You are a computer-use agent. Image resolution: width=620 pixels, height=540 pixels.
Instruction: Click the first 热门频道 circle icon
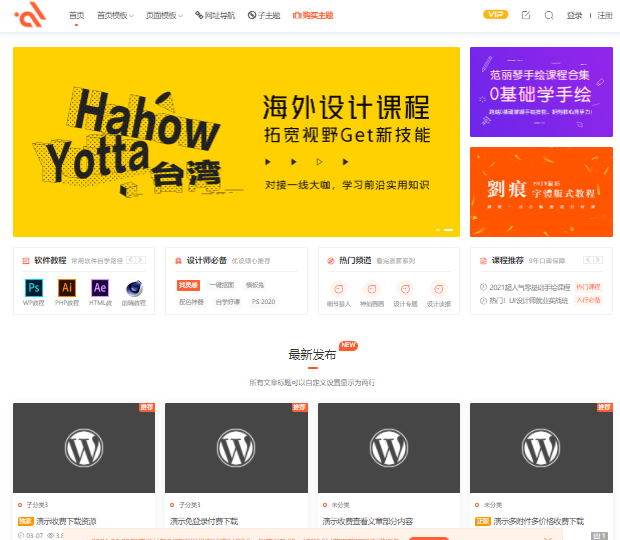[338, 289]
